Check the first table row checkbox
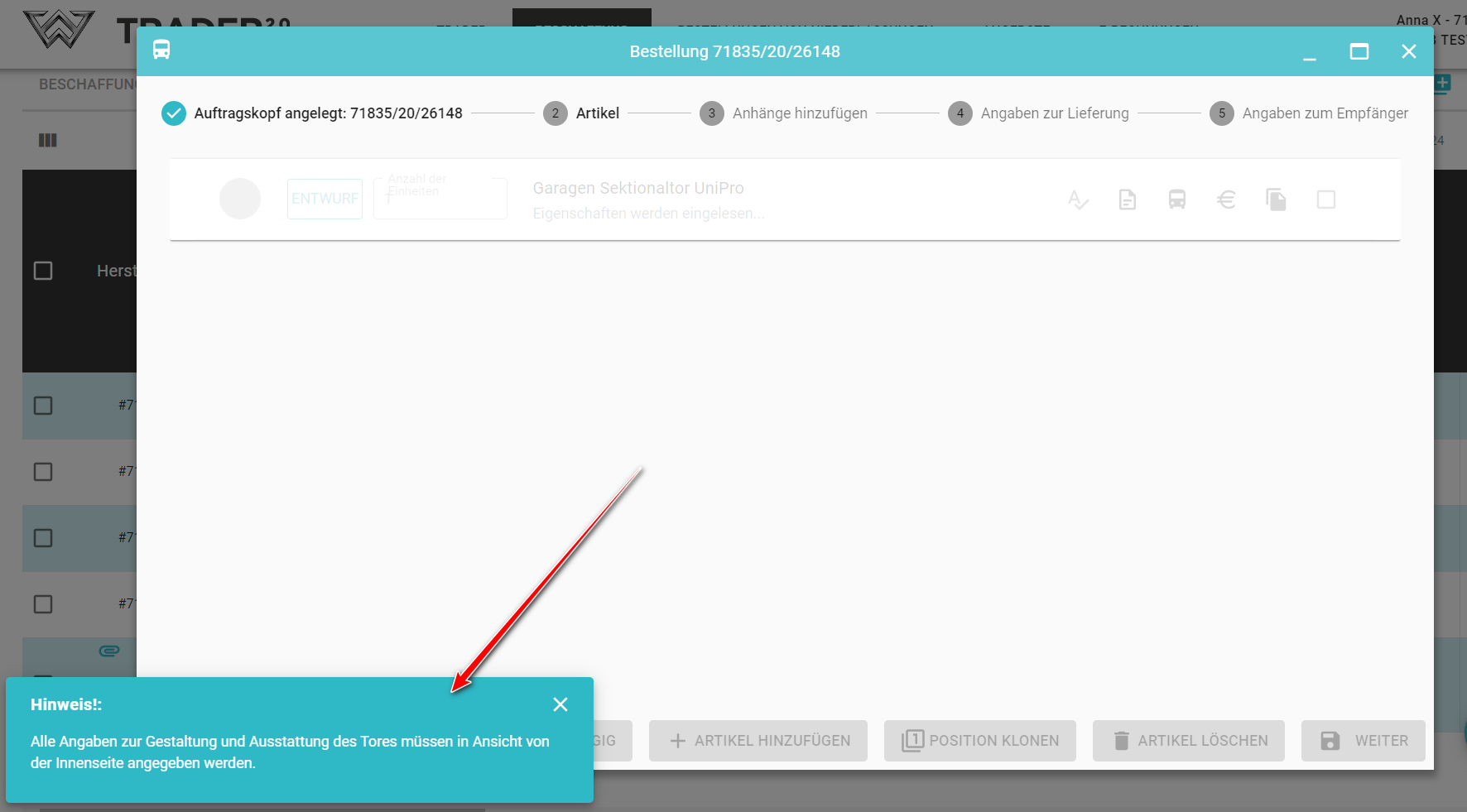 tap(43, 406)
